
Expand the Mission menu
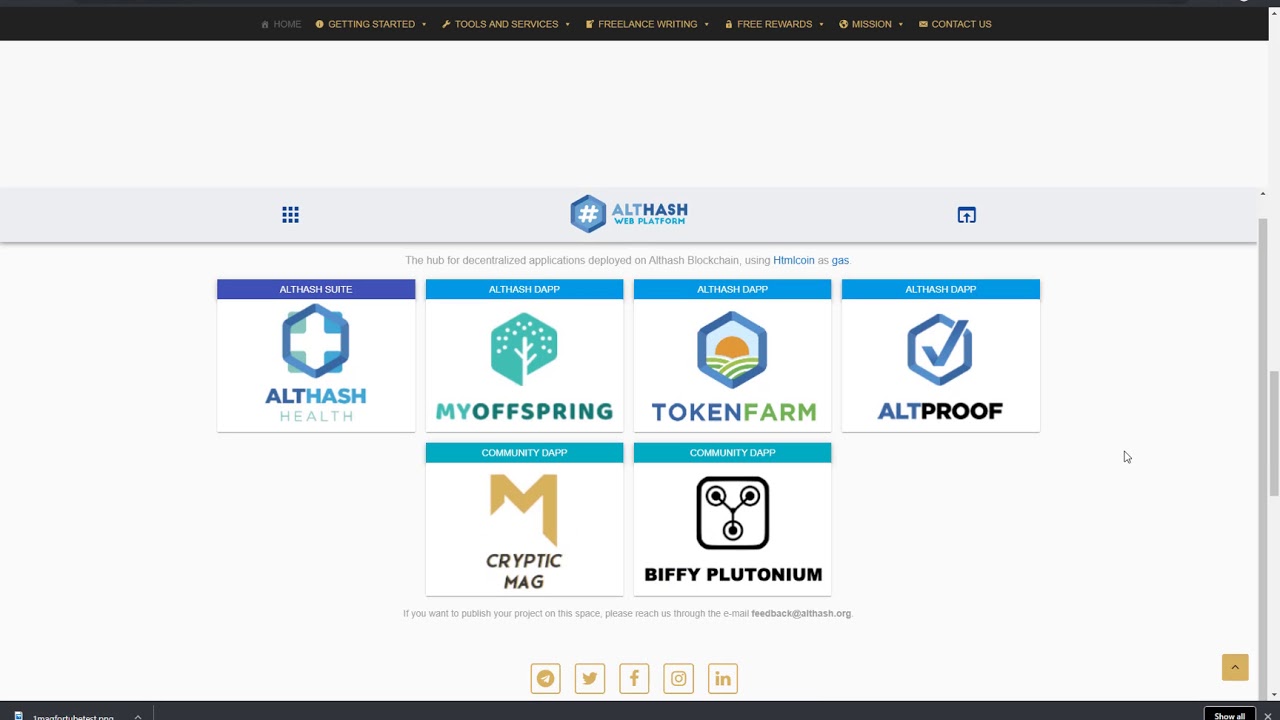[x=871, y=24]
